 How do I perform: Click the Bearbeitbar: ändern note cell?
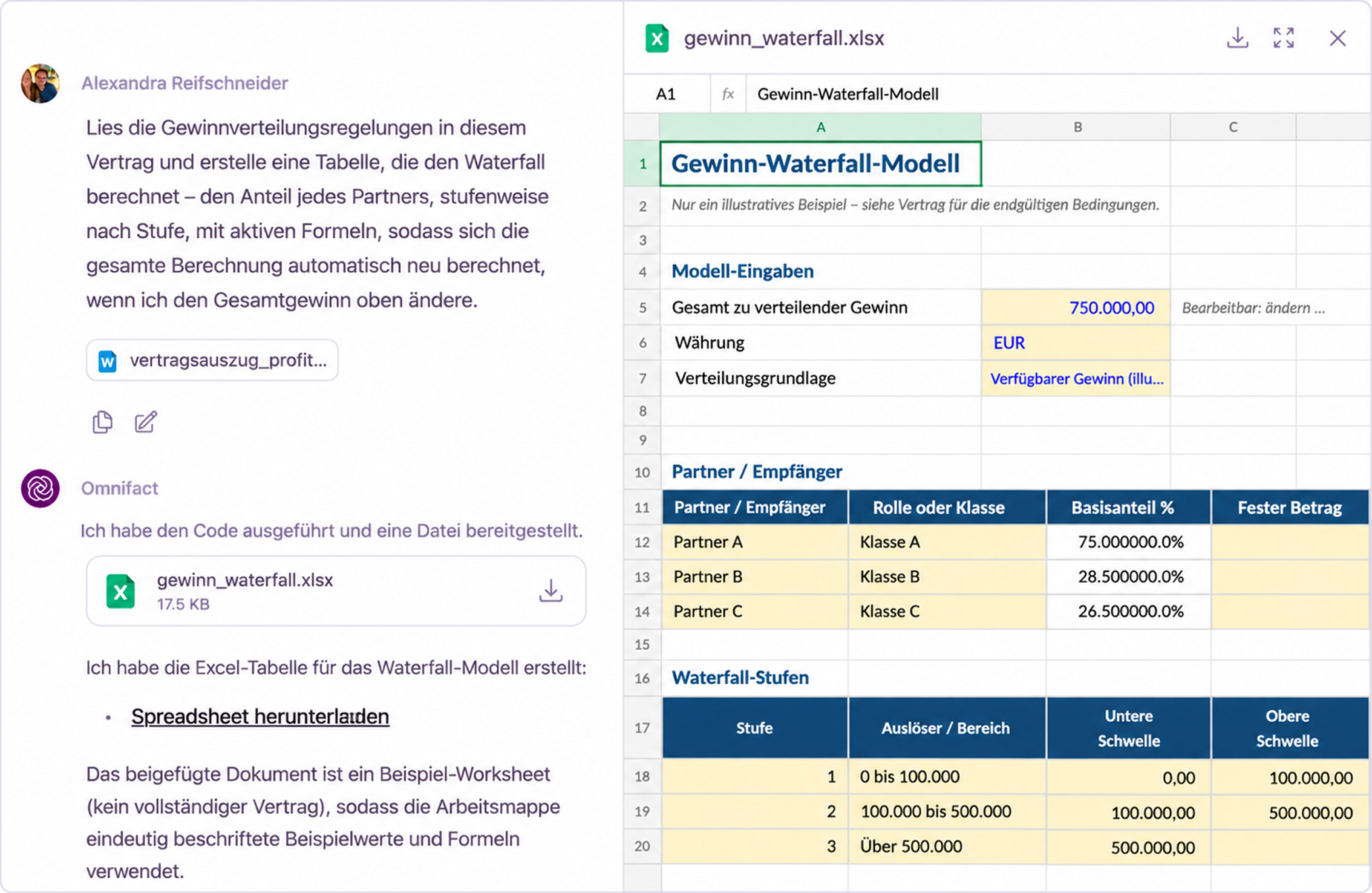1253,308
